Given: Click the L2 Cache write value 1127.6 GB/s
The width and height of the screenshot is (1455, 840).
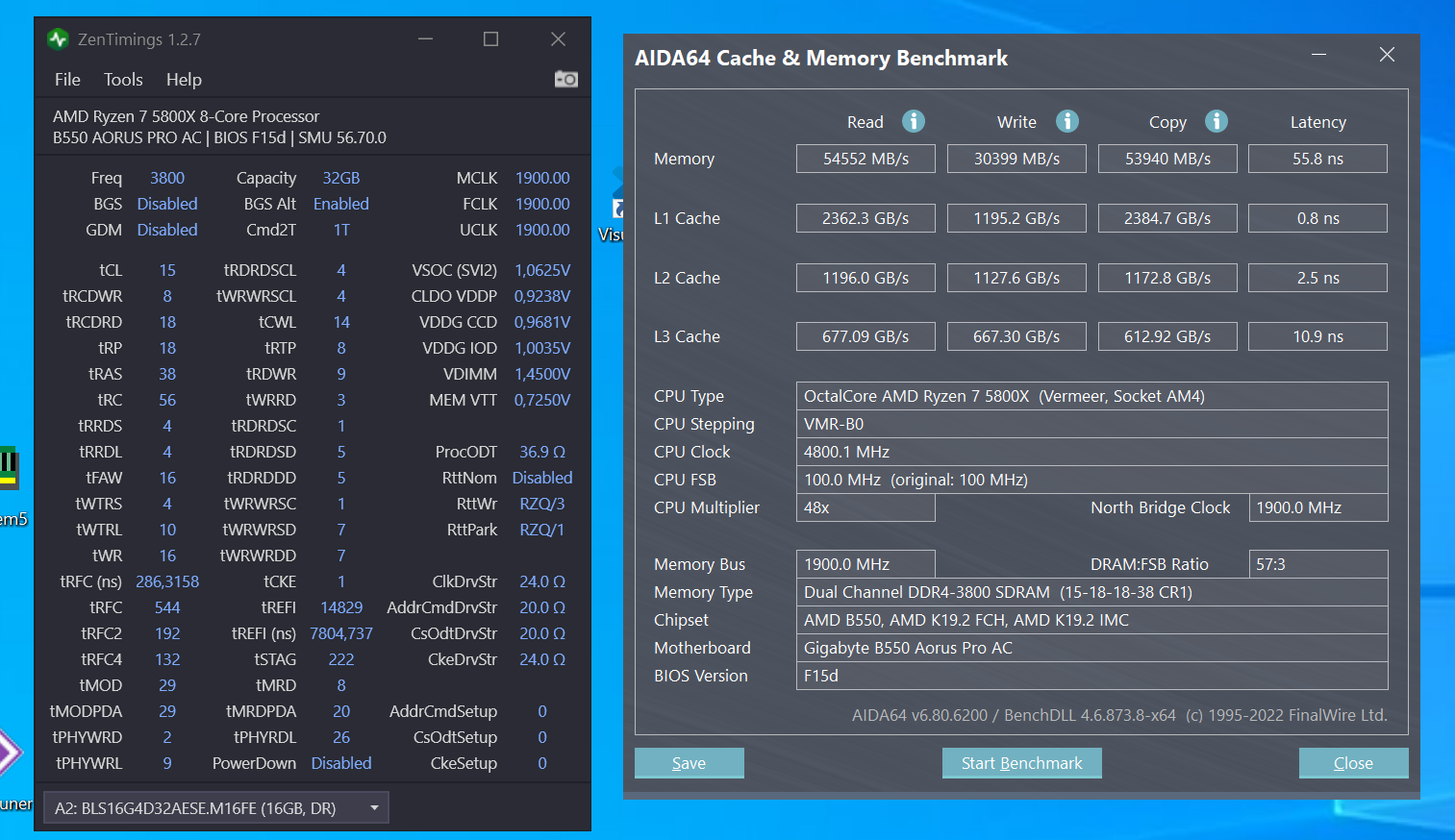Looking at the screenshot, I should [x=1016, y=278].
